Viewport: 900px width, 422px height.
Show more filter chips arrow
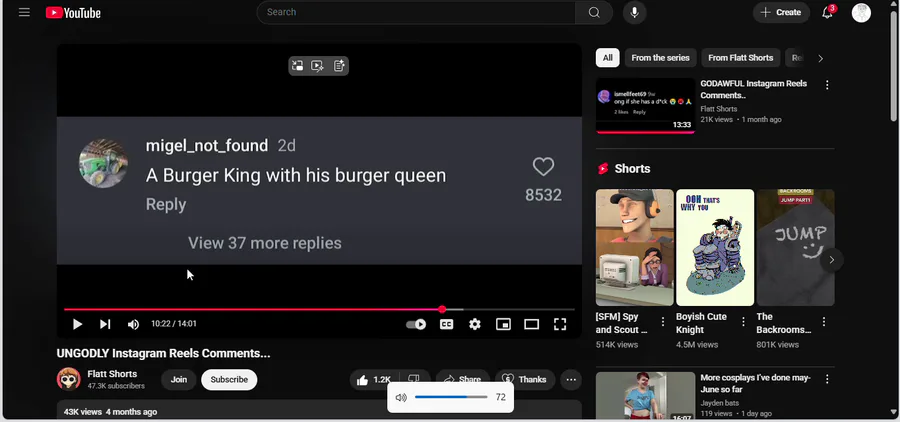pos(820,58)
